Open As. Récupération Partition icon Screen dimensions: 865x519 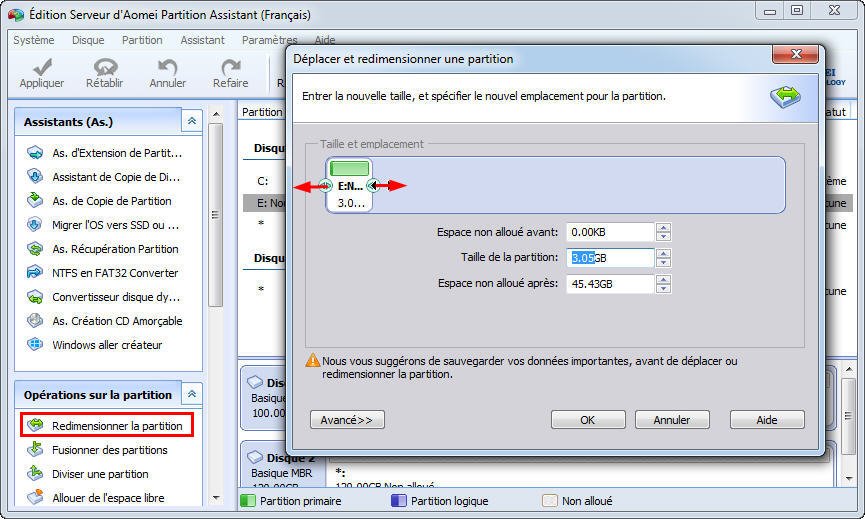tap(35, 249)
